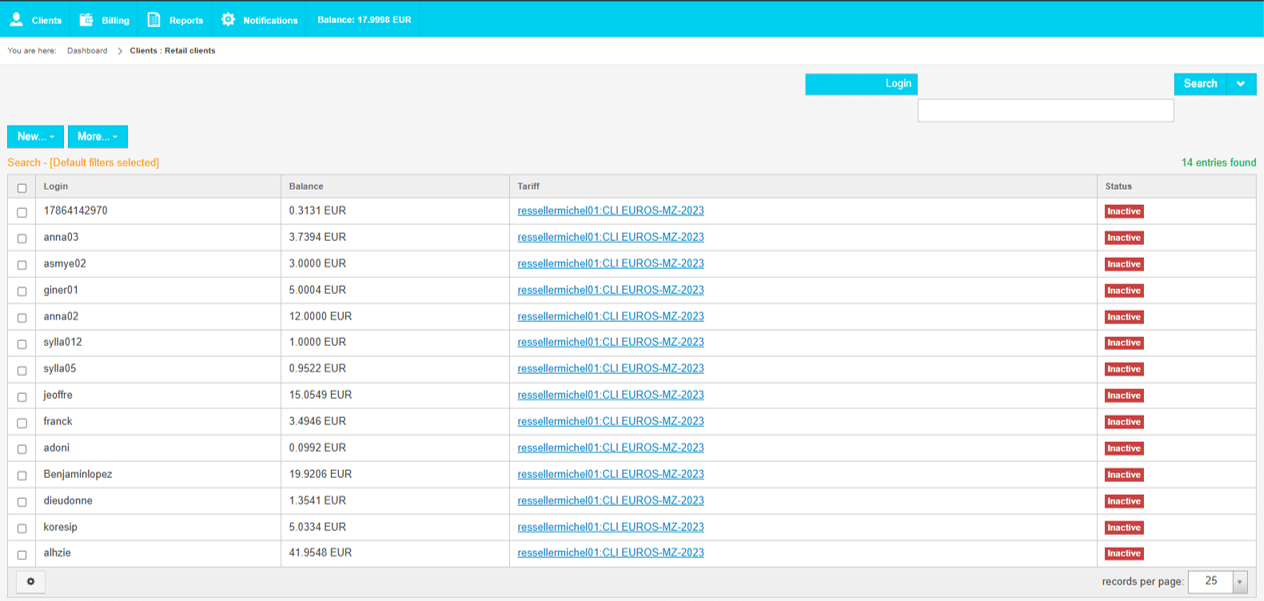Open the New... dropdown
Viewport: 1264px width, 601px height.
coord(35,137)
